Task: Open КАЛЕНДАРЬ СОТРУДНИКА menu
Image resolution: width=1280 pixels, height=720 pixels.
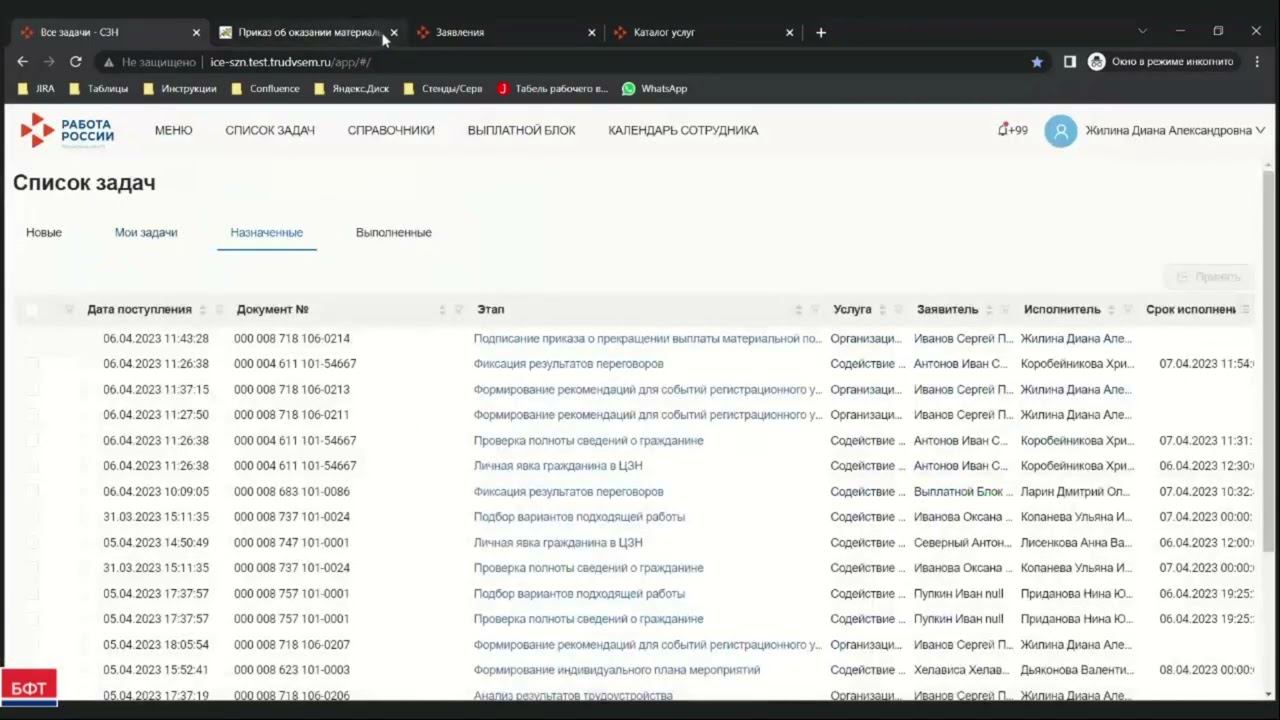Action: [683, 130]
